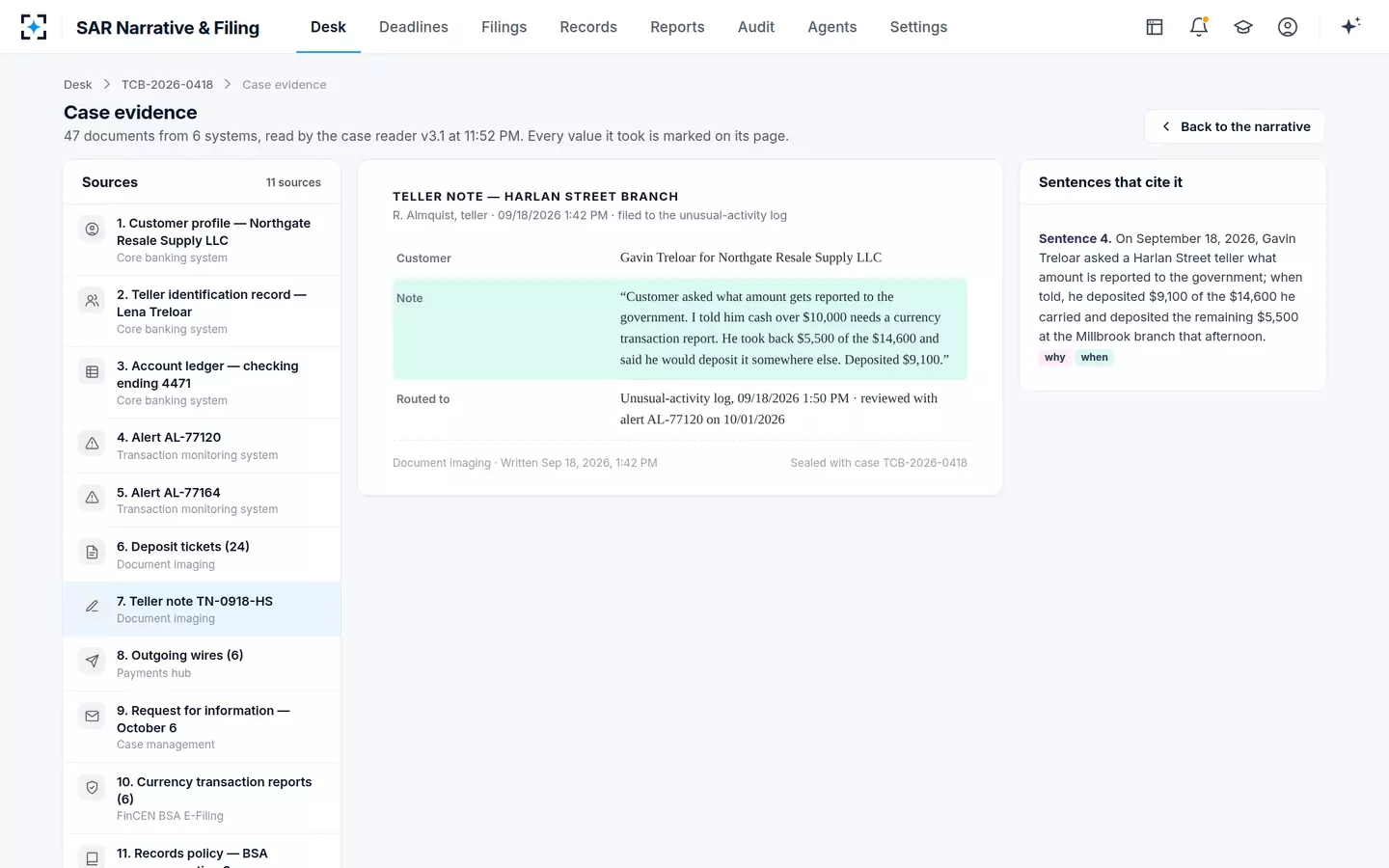Open the sparkle AI assistant icon

pos(1350,26)
